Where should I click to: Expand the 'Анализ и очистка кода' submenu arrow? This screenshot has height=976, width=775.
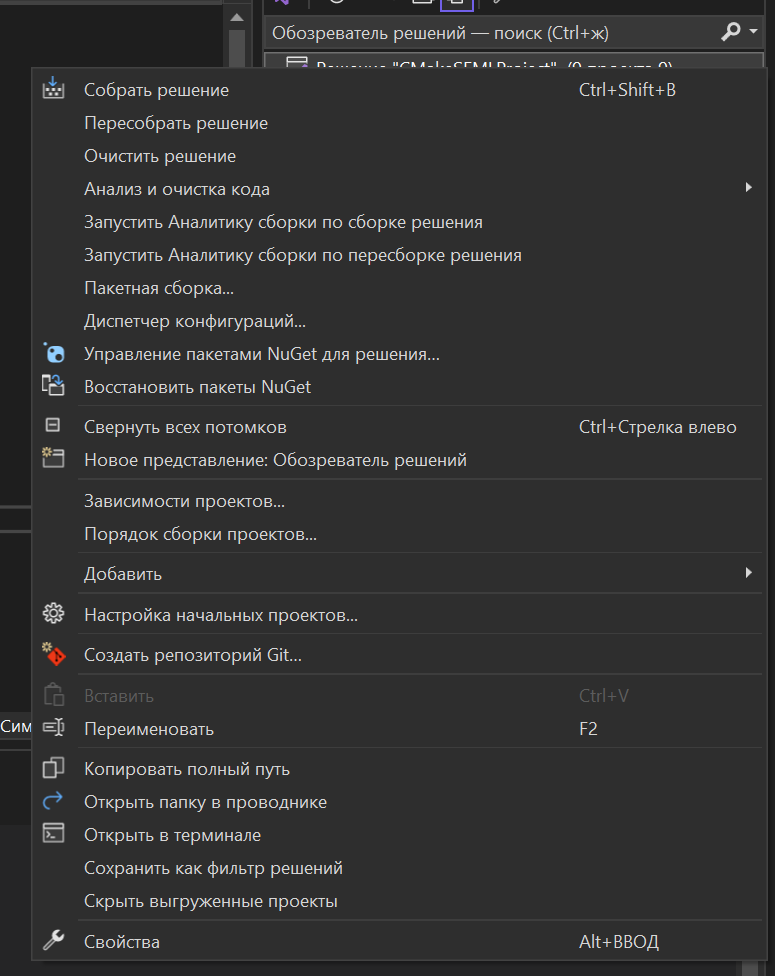(748, 188)
